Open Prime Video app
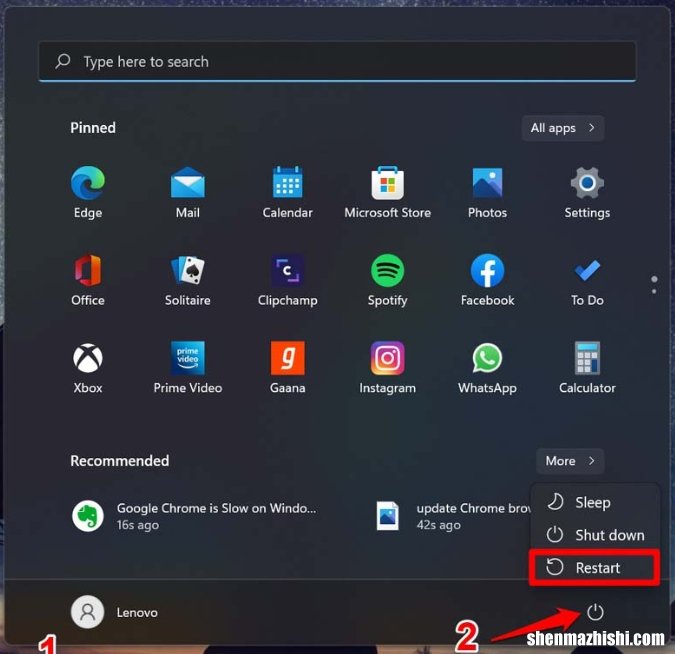 (188, 368)
